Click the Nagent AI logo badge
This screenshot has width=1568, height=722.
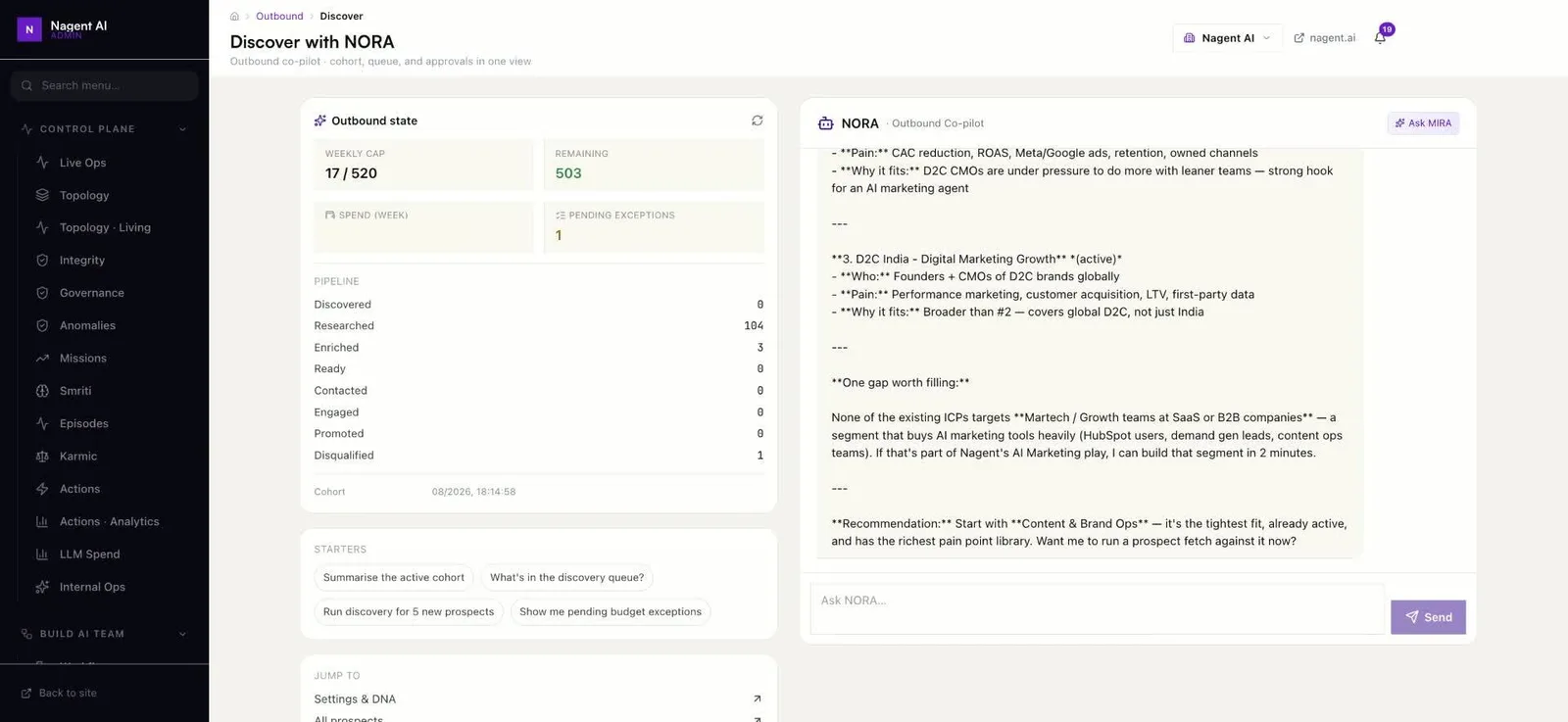(29, 29)
